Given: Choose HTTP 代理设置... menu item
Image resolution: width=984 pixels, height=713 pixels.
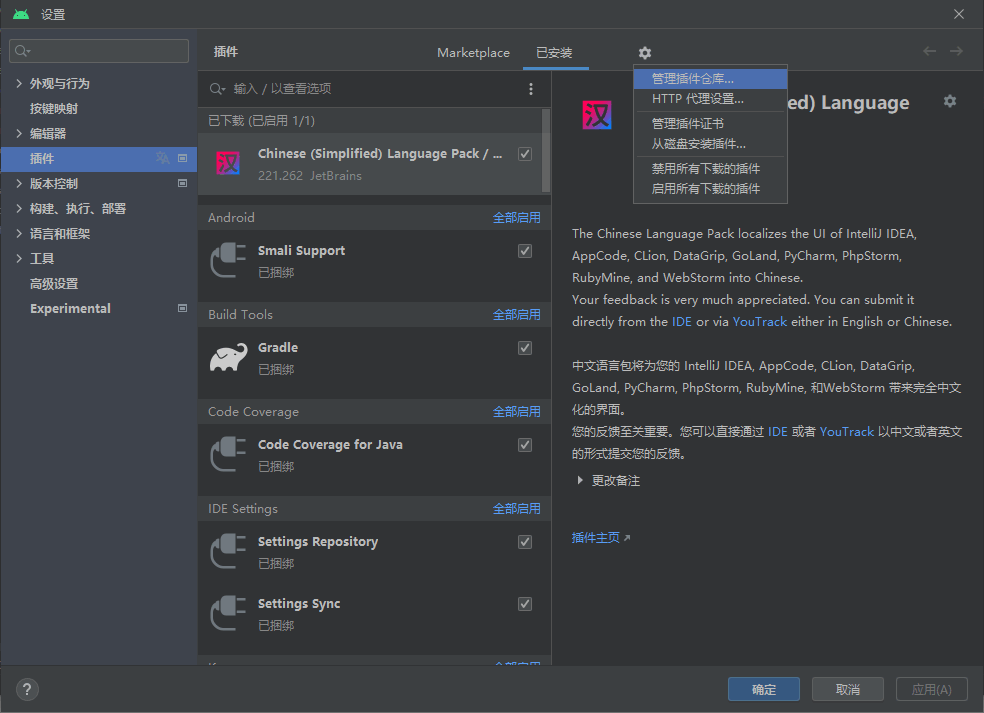Looking at the screenshot, I should point(710,99).
